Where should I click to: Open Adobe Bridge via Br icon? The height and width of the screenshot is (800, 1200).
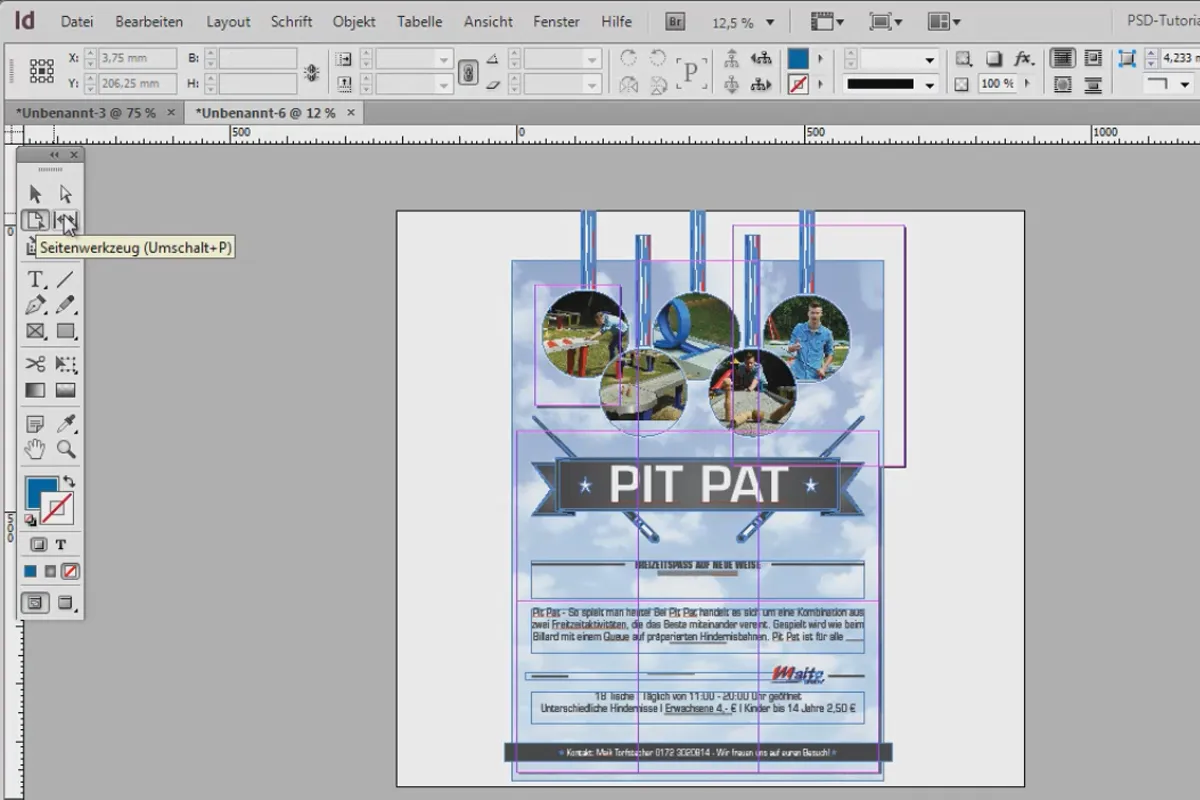(676, 21)
